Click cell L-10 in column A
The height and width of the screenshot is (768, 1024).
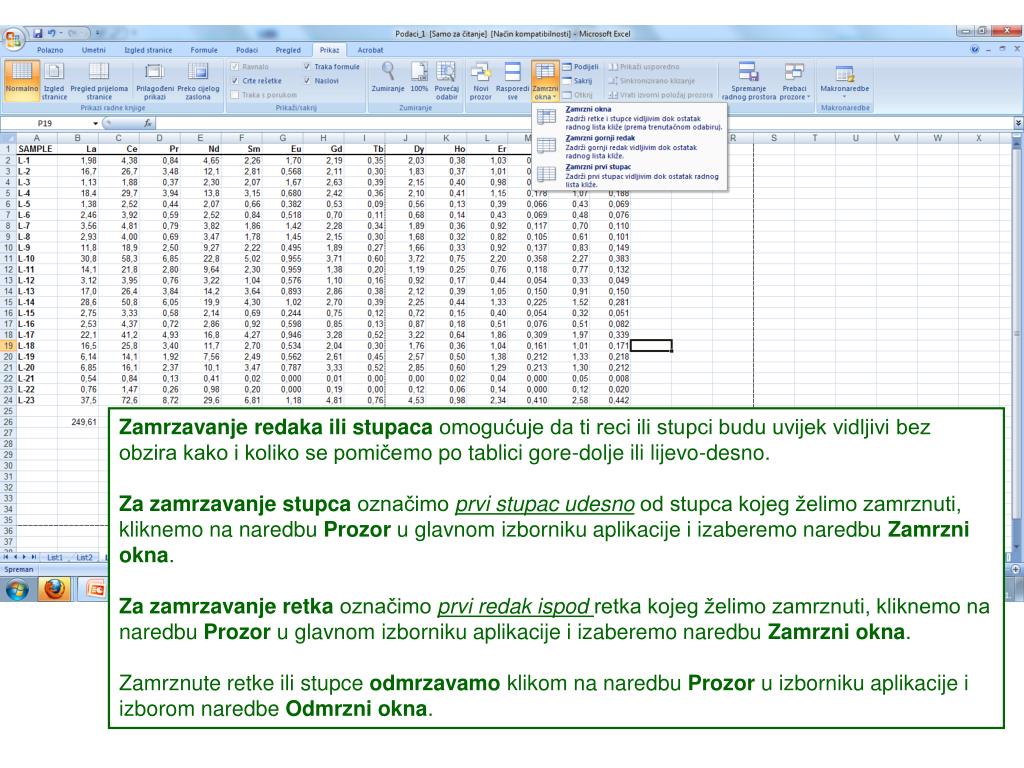point(37,259)
